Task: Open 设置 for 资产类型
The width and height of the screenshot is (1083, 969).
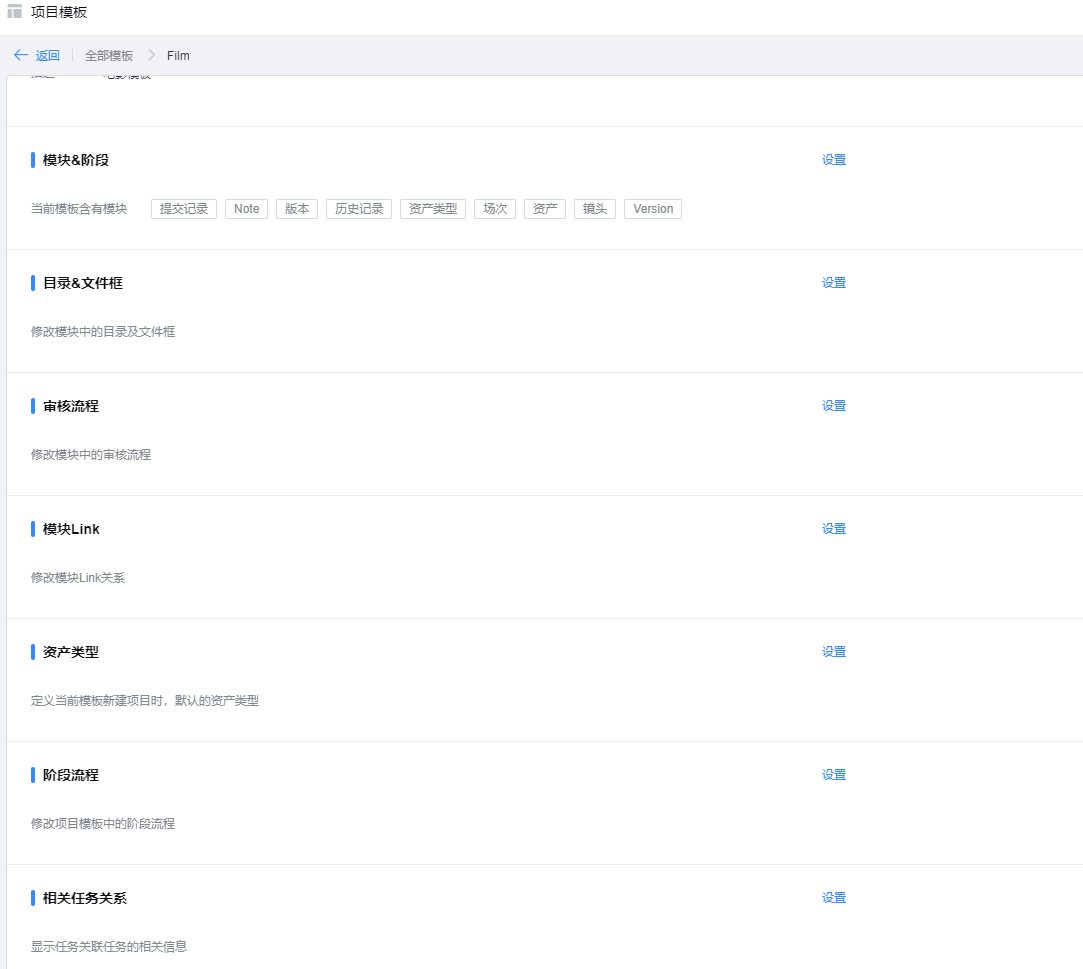Action: (x=834, y=651)
